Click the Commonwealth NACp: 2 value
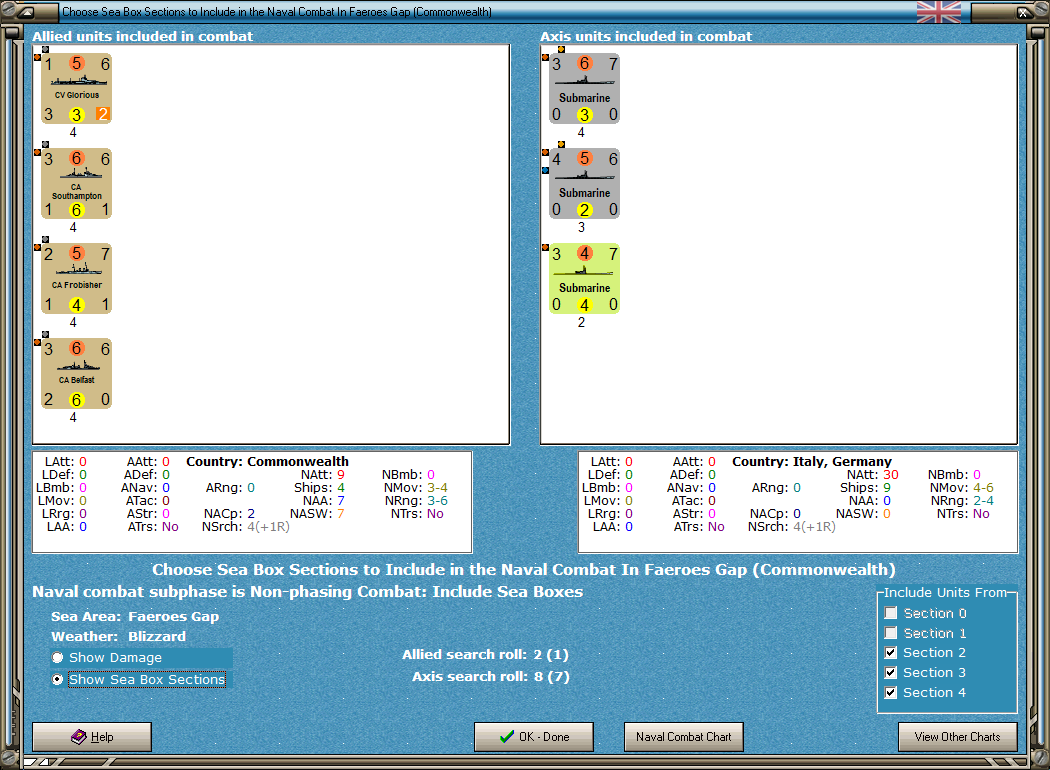Screen dimensions: 1050x770 click(x=251, y=514)
